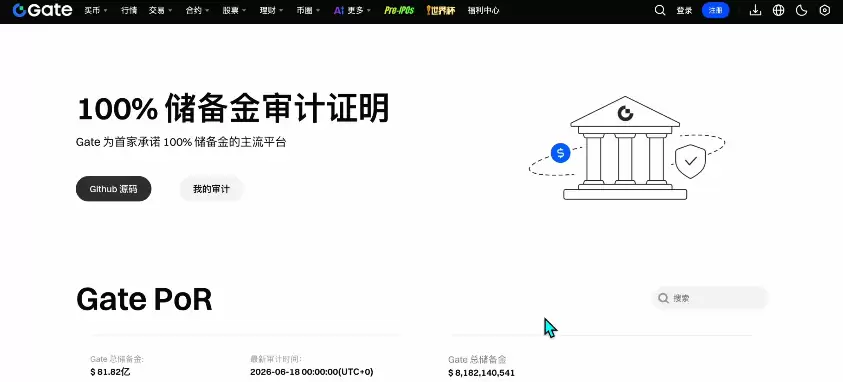Click the 我的审计 button

211,189
